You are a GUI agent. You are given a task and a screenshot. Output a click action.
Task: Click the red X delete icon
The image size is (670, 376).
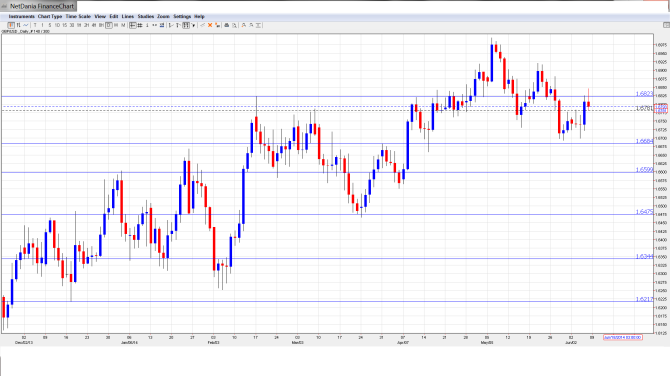click(x=210, y=25)
